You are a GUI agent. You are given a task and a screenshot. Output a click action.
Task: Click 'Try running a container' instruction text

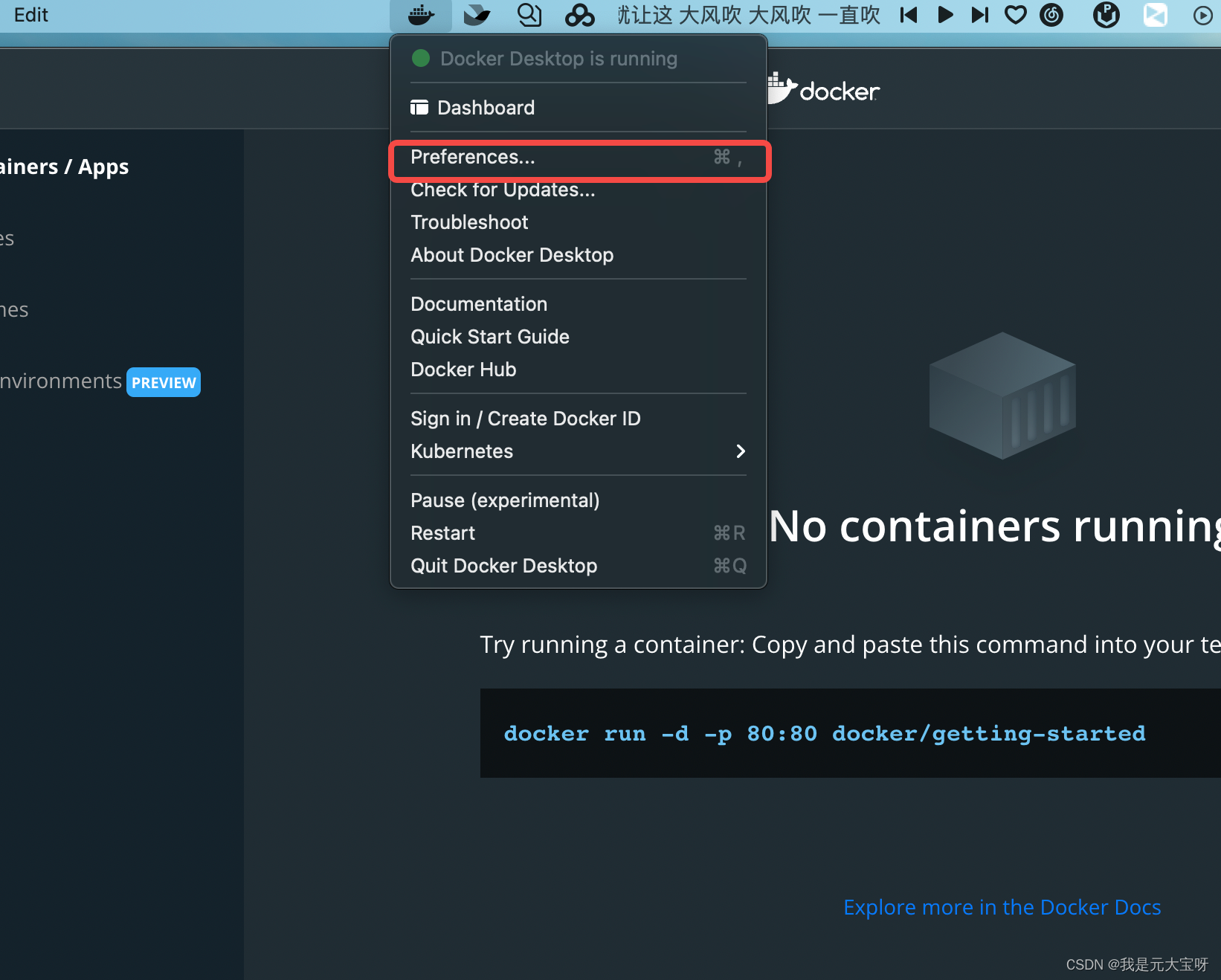[x=850, y=645]
